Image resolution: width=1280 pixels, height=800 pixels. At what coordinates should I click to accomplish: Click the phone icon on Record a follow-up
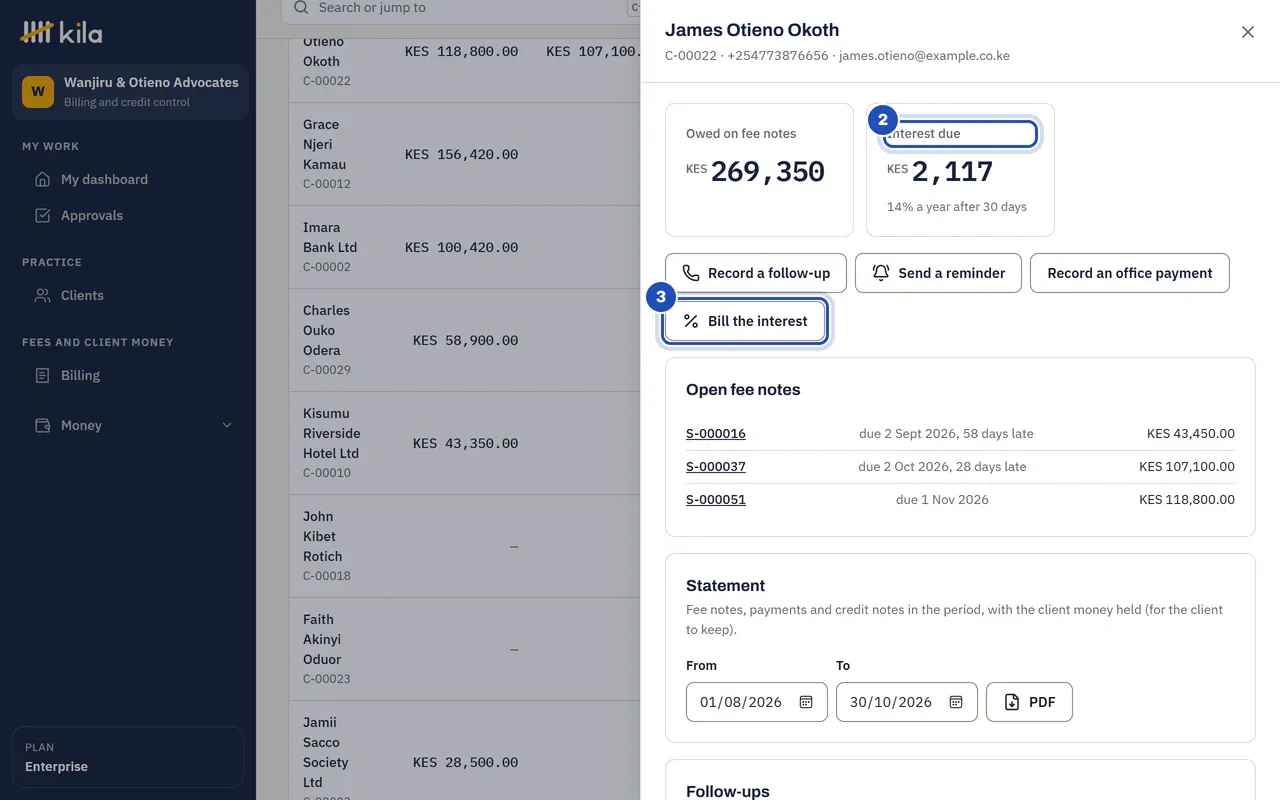tap(691, 273)
